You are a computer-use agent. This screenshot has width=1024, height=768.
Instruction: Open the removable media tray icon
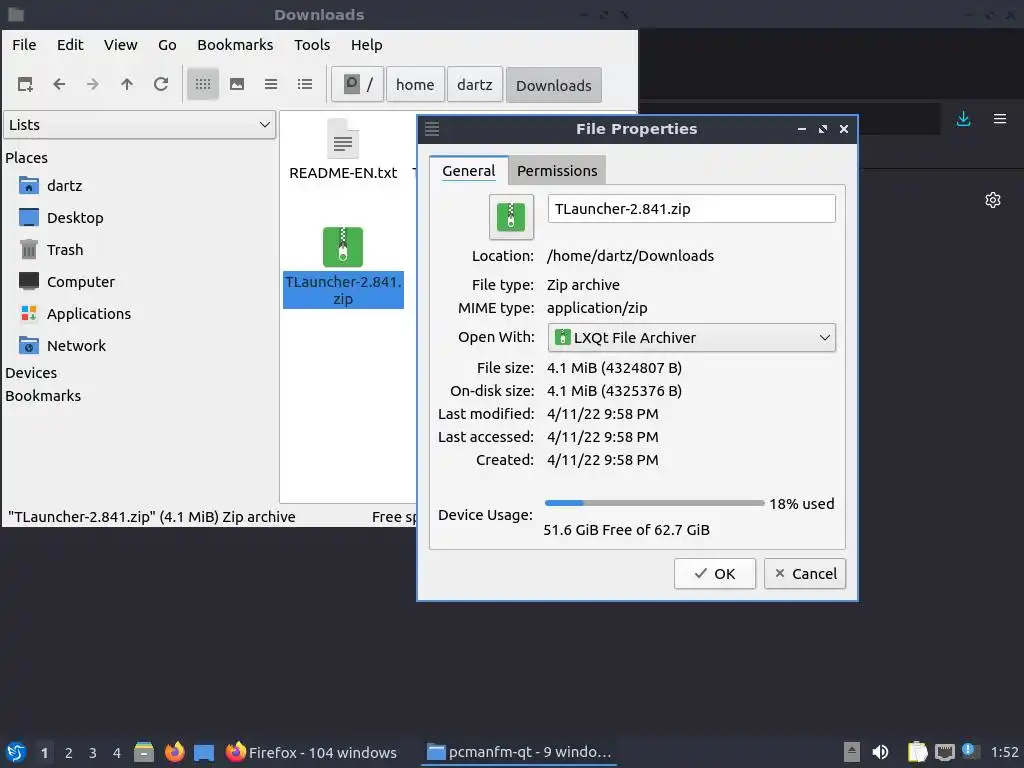pos(852,752)
